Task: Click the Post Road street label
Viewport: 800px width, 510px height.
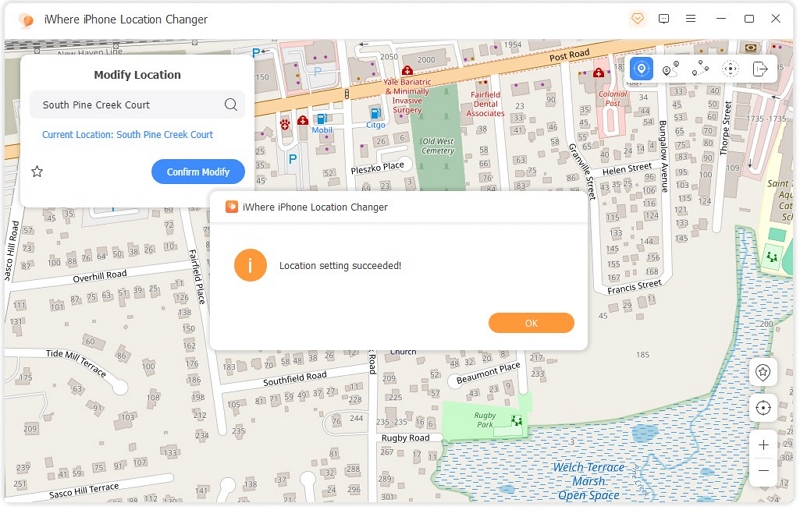Action: click(x=569, y=55)
